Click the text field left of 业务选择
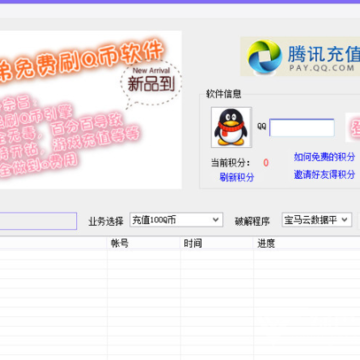The width and height of the screenshot is (360, 360). tap(38, 221)
